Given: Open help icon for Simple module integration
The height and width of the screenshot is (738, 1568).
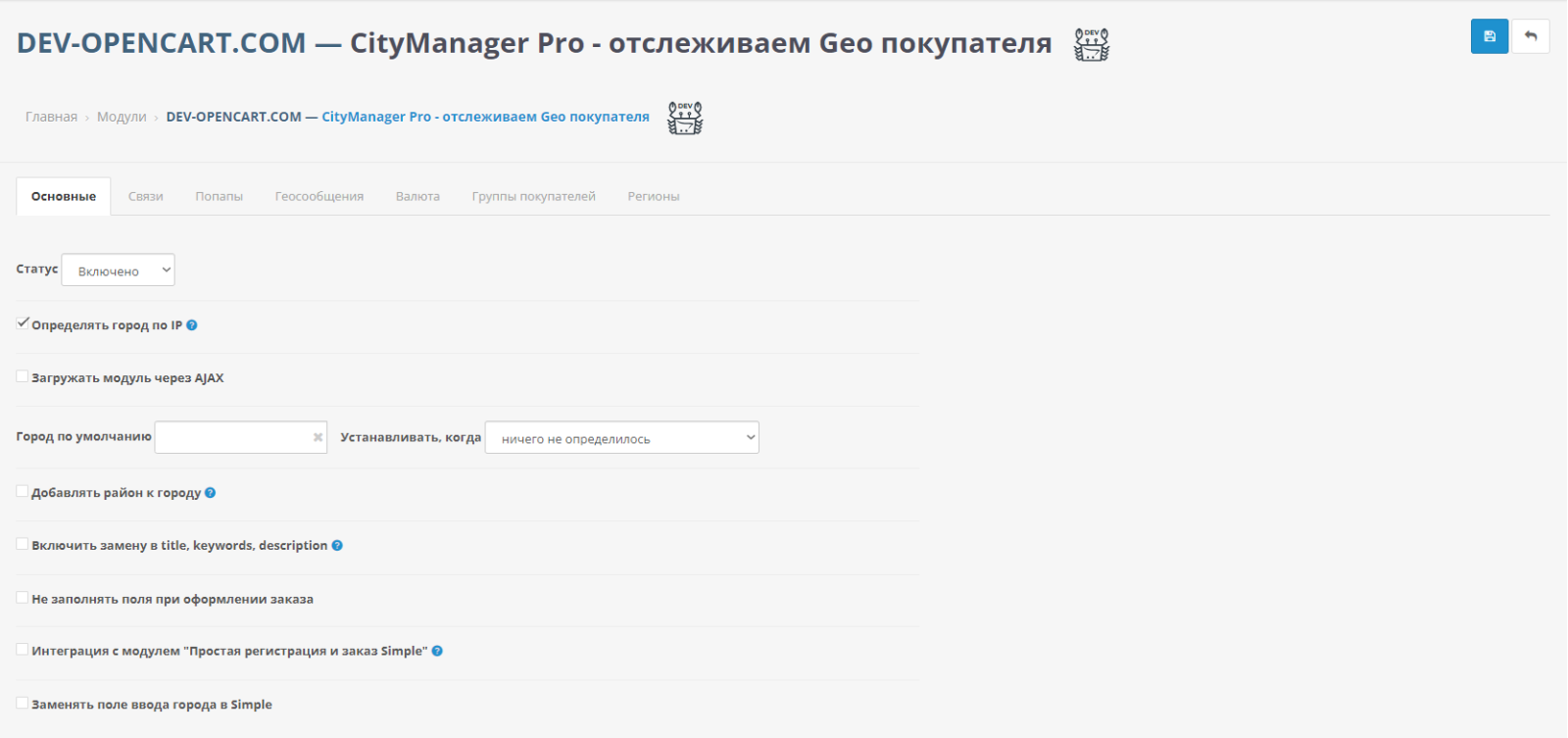Looking at the screenshot, I should click(x=437, y=651).
